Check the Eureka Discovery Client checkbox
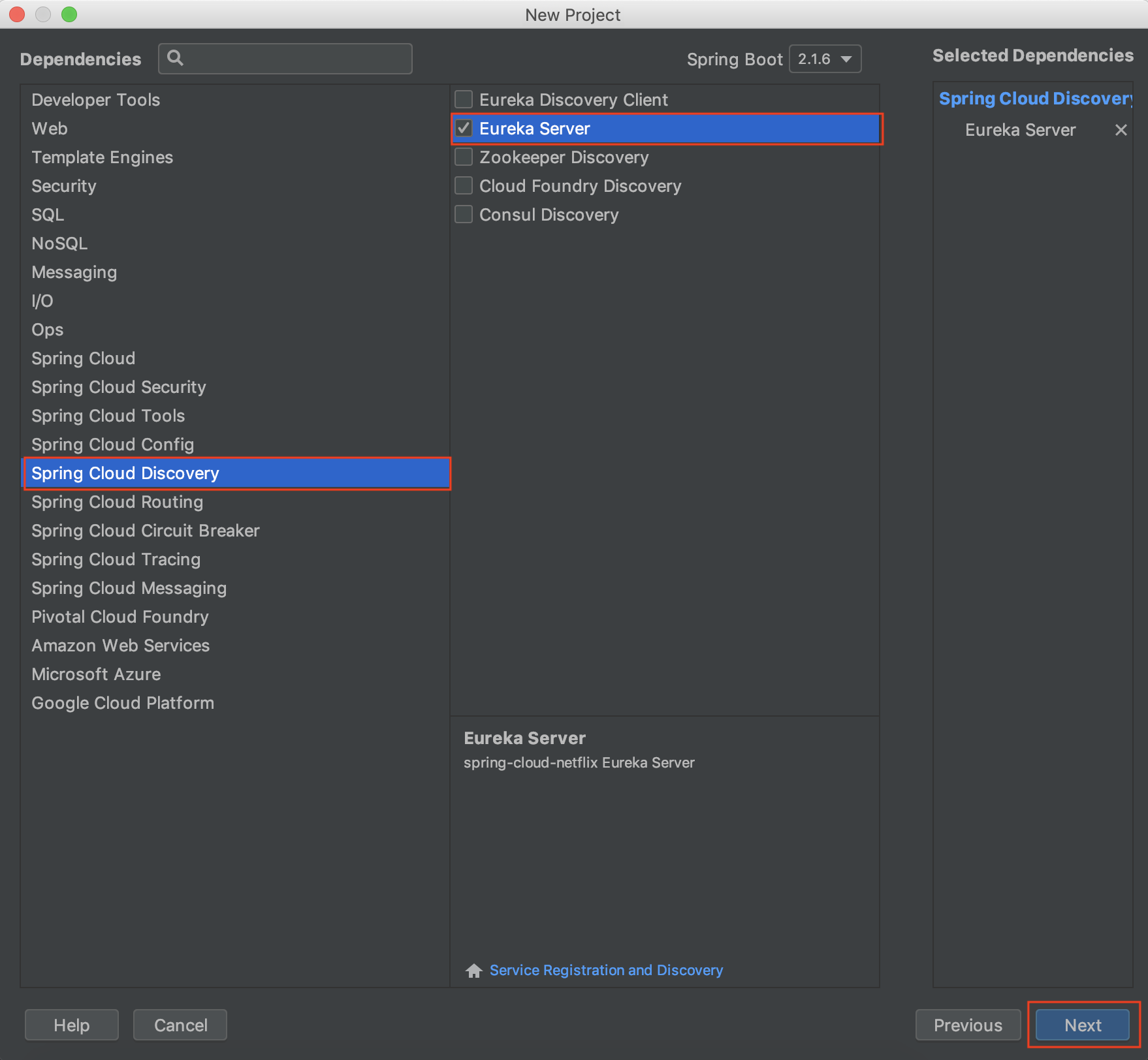Image resolution: width=1148 pixels, height=1060 pixels. (464, 99)
